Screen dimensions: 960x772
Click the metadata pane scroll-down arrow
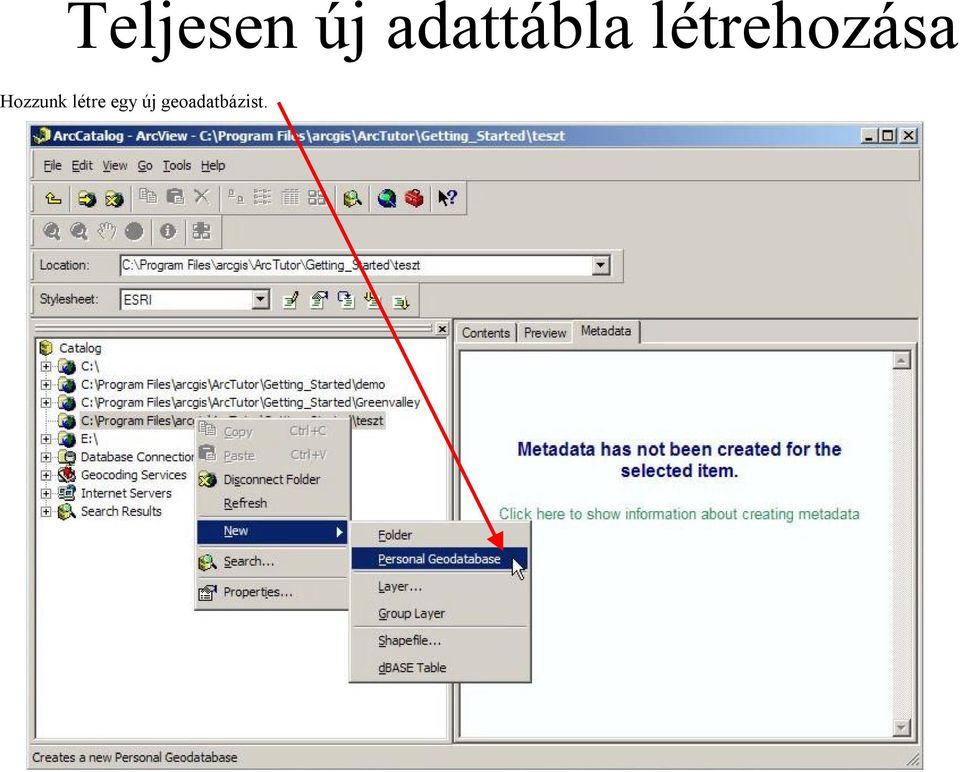(901, 727)
